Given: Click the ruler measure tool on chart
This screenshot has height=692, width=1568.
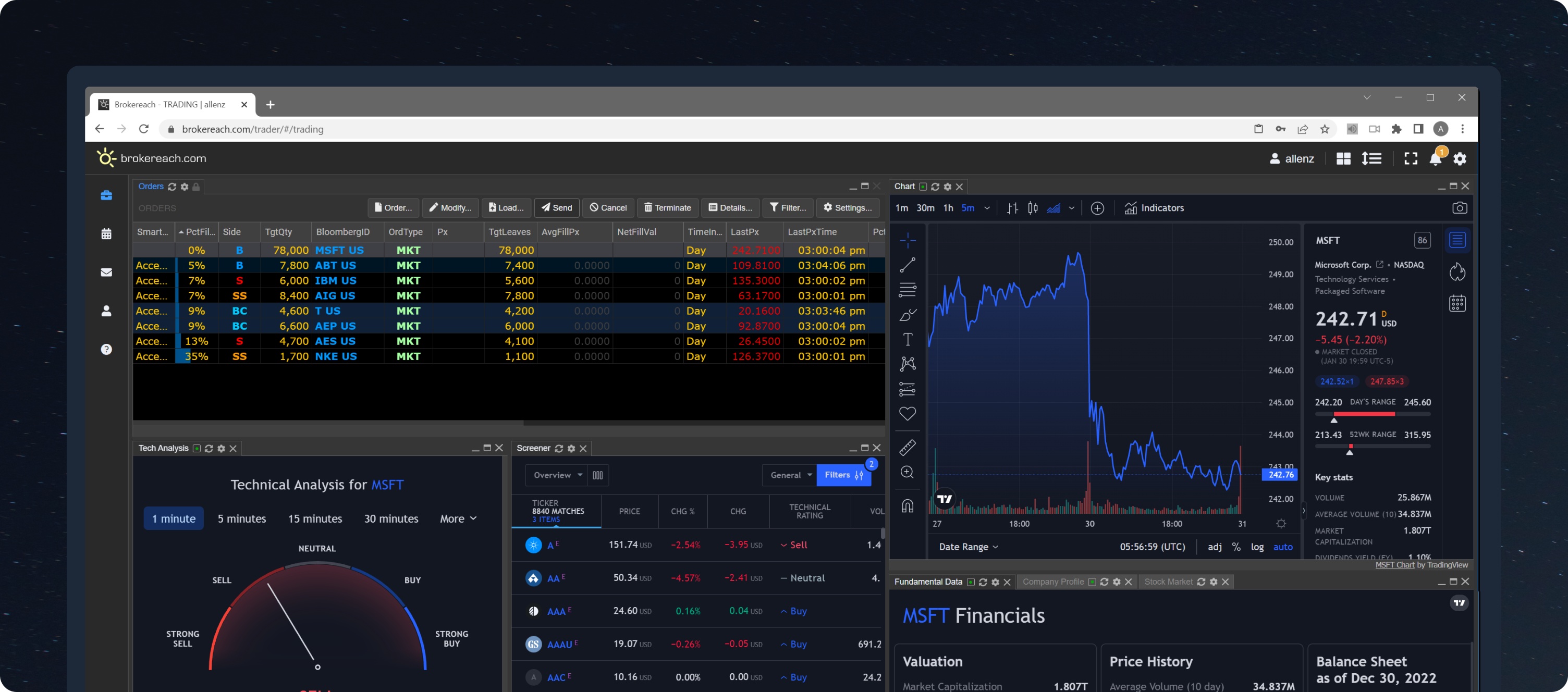Looking at the screenshot, I should coord(907,448).
